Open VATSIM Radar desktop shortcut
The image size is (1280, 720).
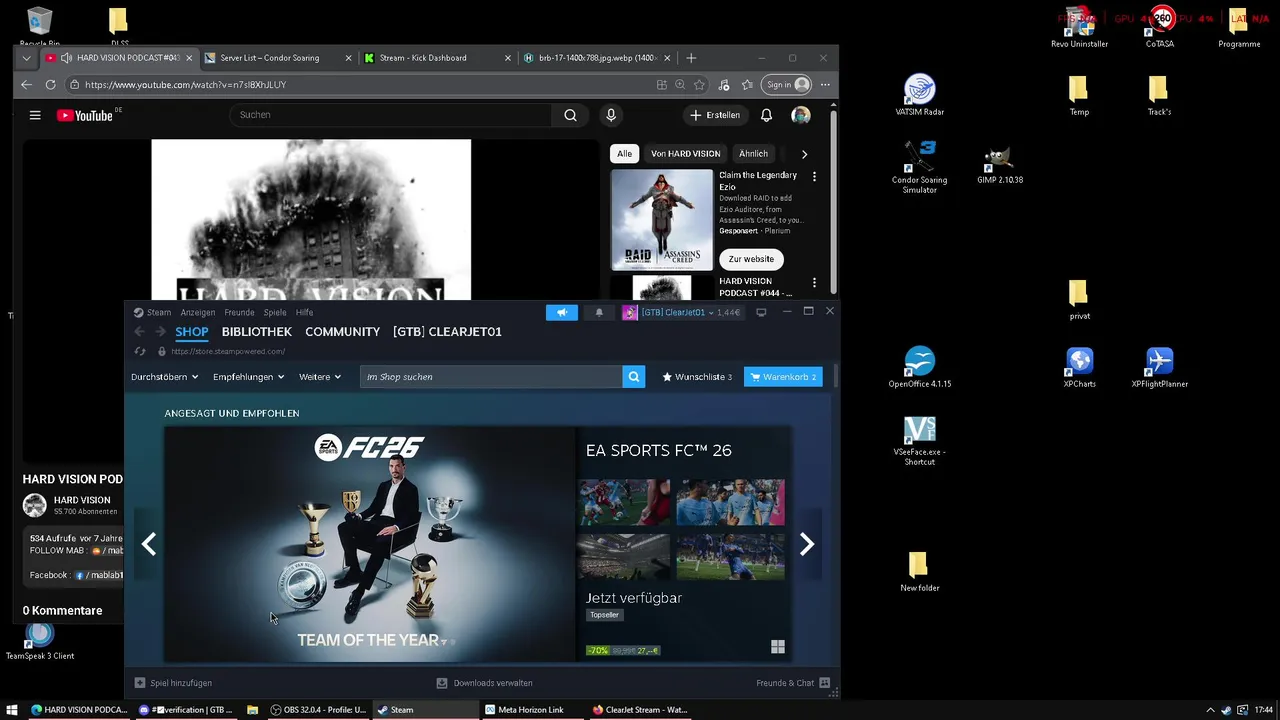click(920, 96)
